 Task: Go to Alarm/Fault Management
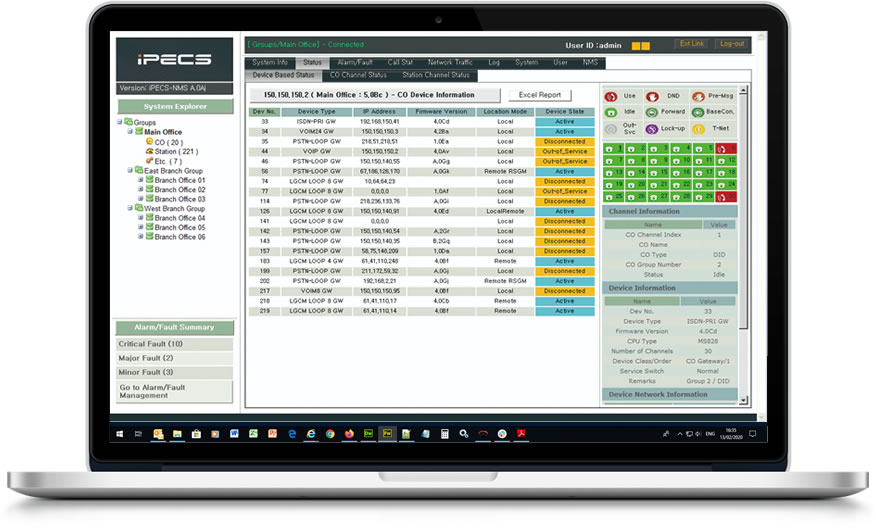(x=174, y=392)
